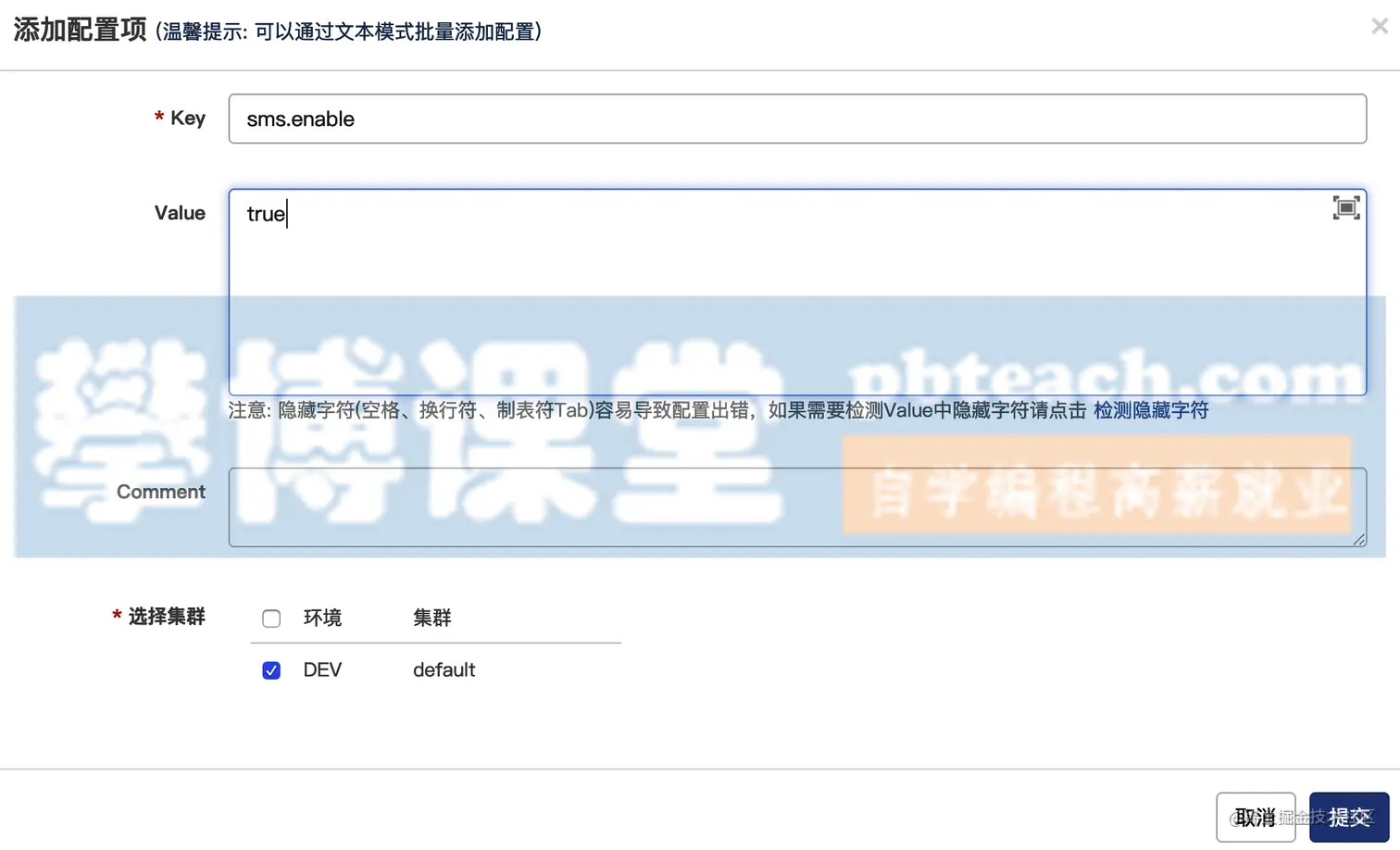
Task: Toggle the select-all 环境 checkbox
Action: tap(271, 619)
